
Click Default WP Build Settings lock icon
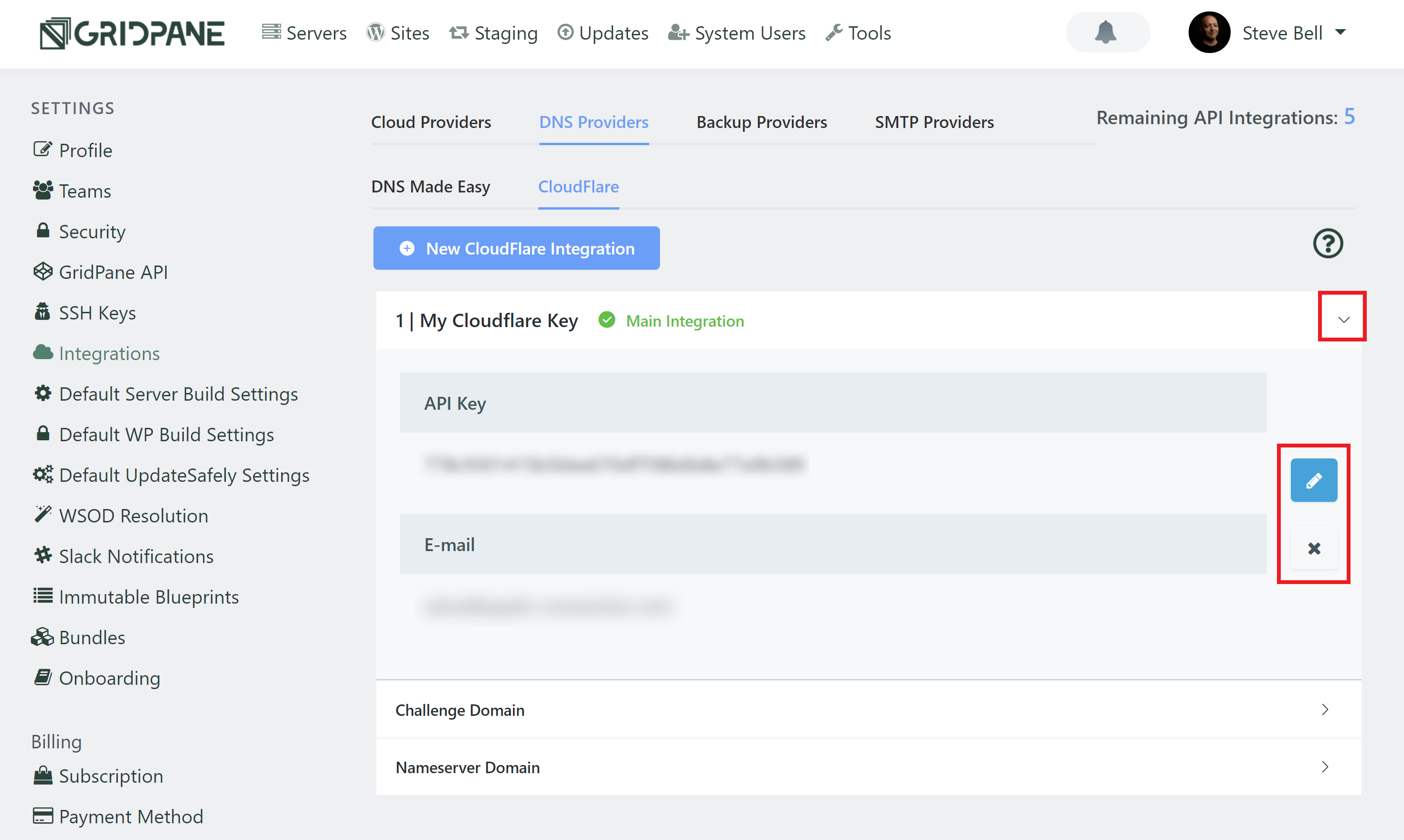click(43, 434)
